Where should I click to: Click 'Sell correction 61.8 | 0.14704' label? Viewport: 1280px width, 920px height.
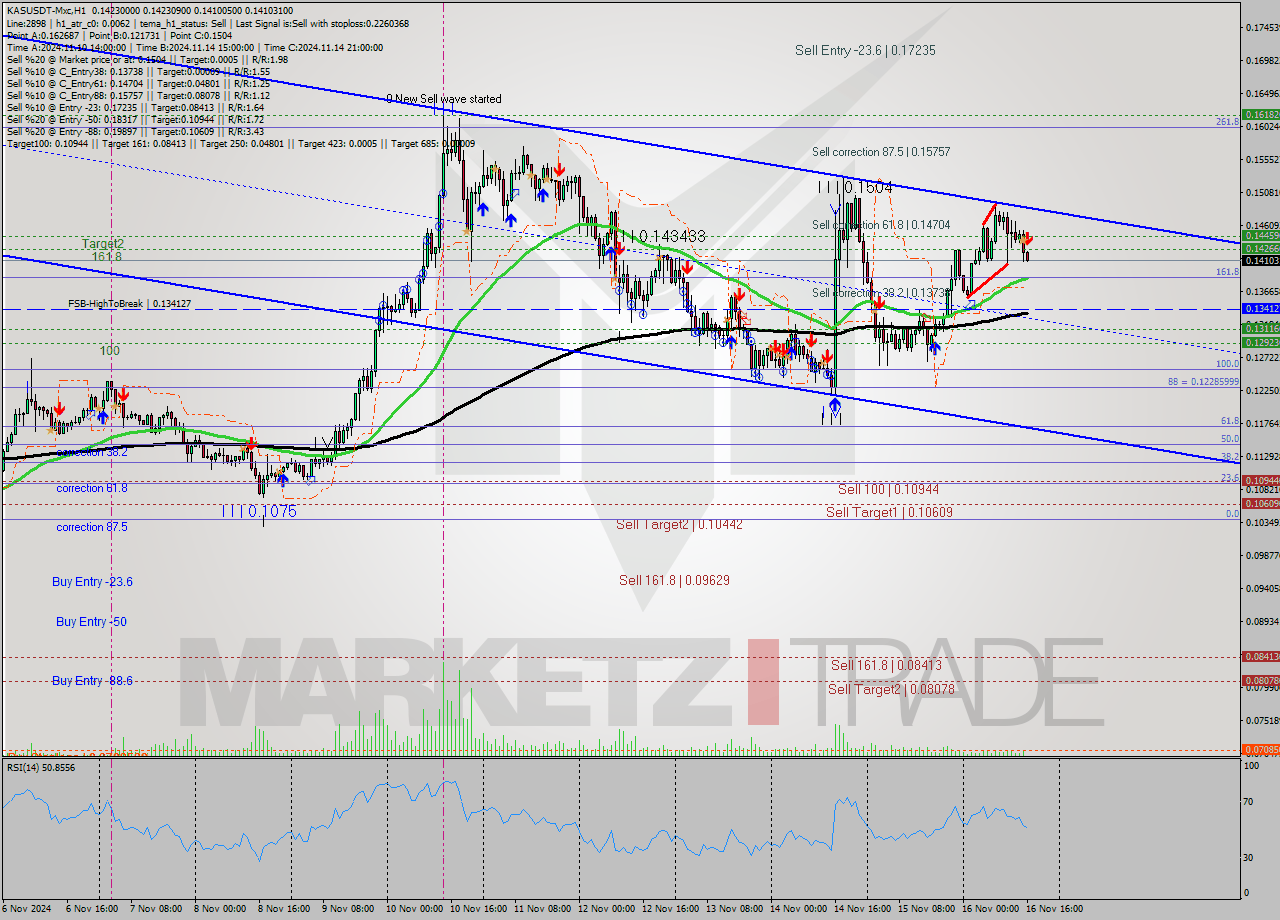point(881,225)
